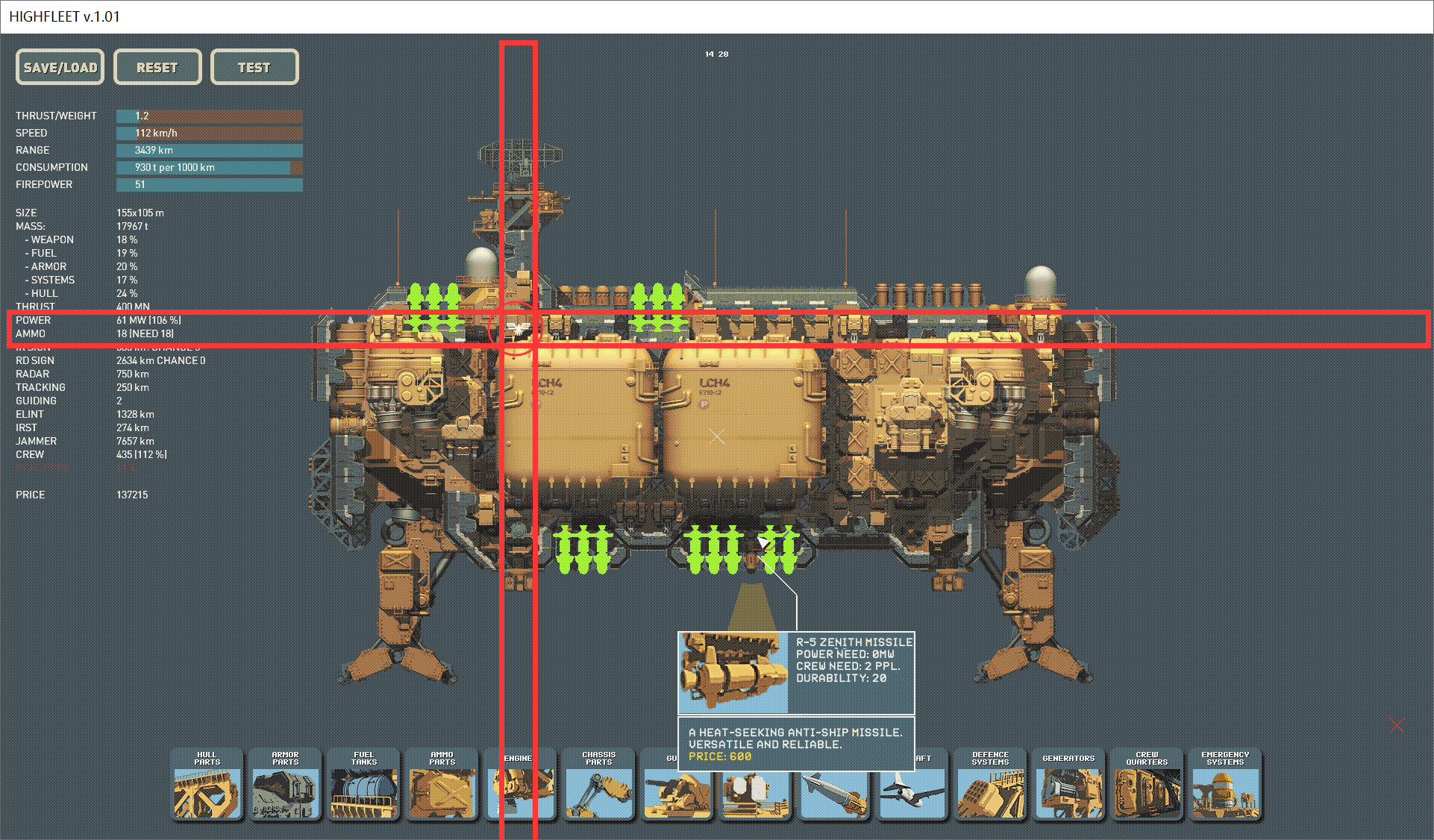Click the FIREPOWER stat bar

pyautogui.click(x=209, y=184)
